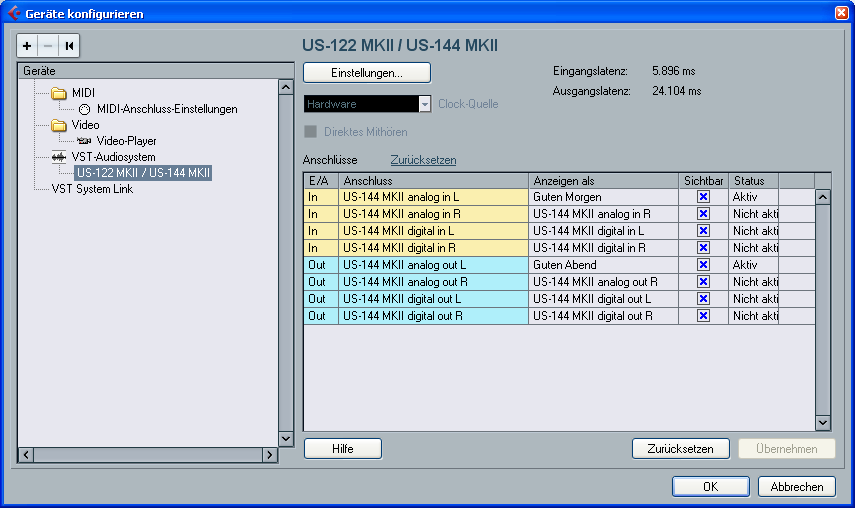Click the Sichtbar column header

point(703,180)
